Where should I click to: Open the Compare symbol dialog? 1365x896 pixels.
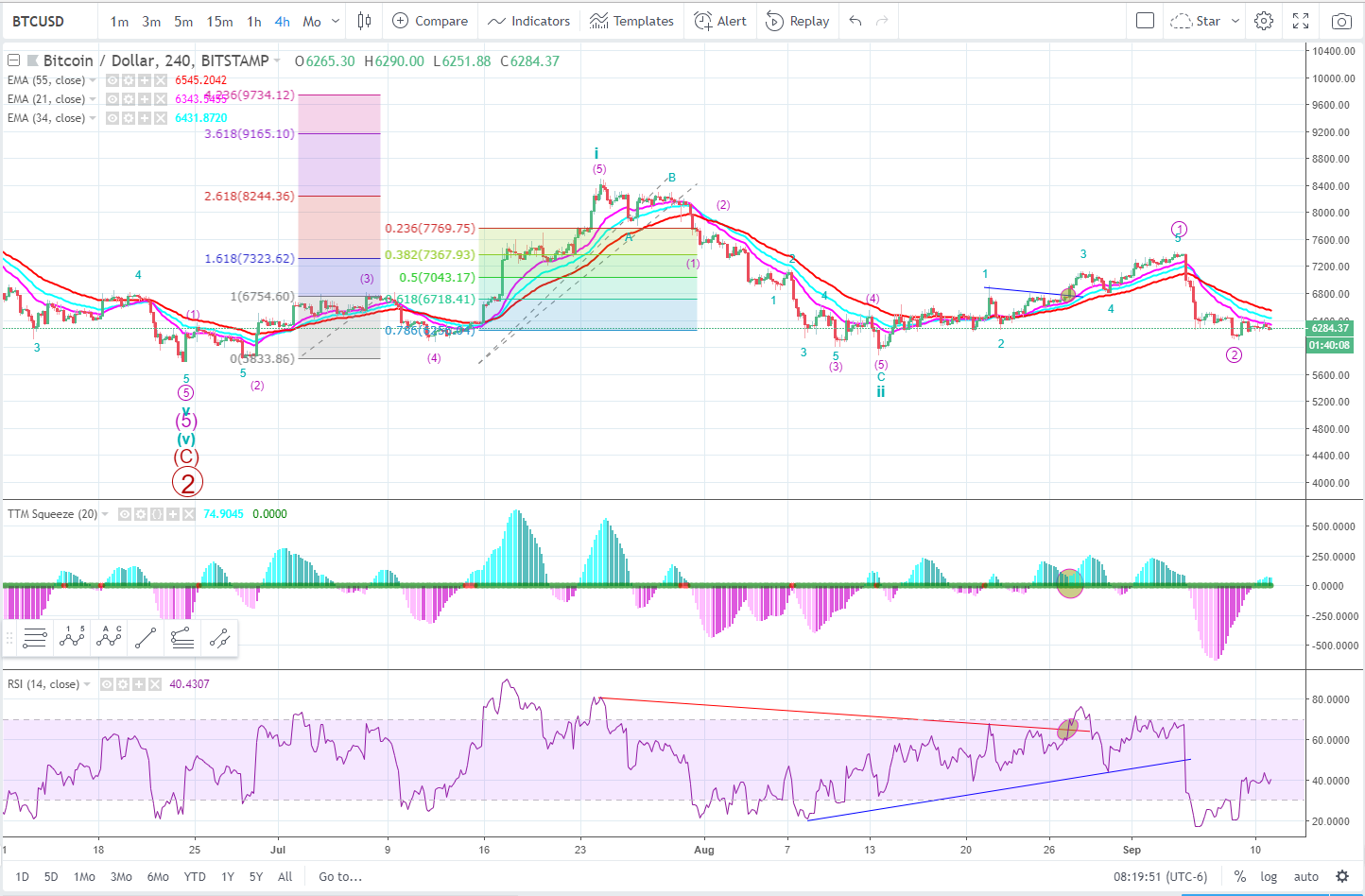[x=430, y=21]
